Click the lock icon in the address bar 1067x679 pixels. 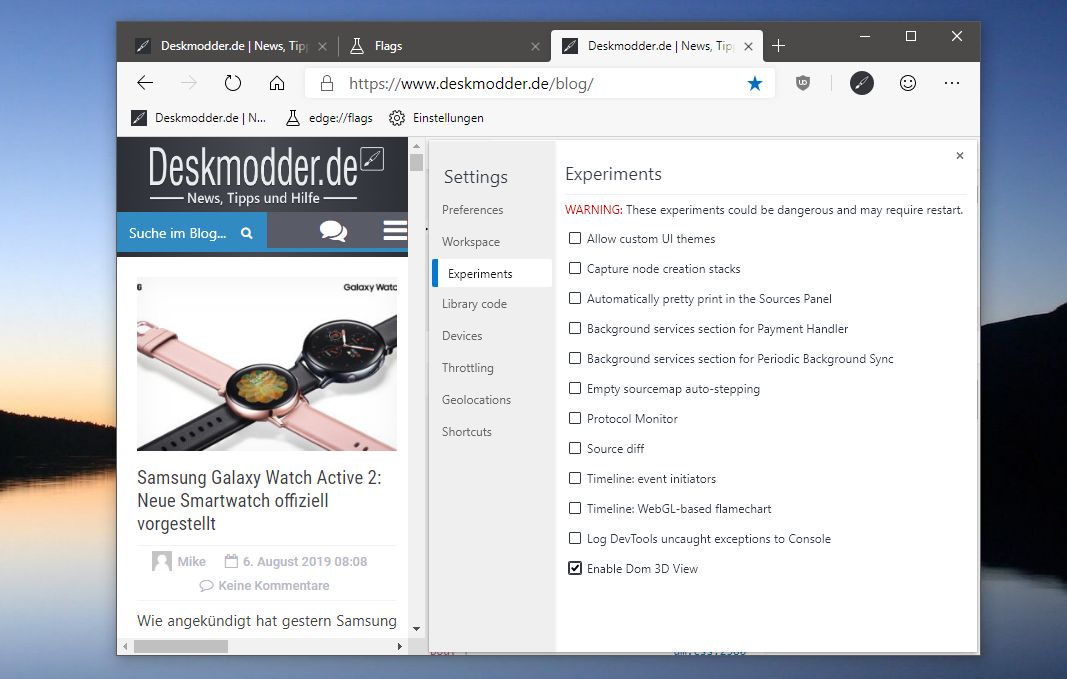(327, 83)
